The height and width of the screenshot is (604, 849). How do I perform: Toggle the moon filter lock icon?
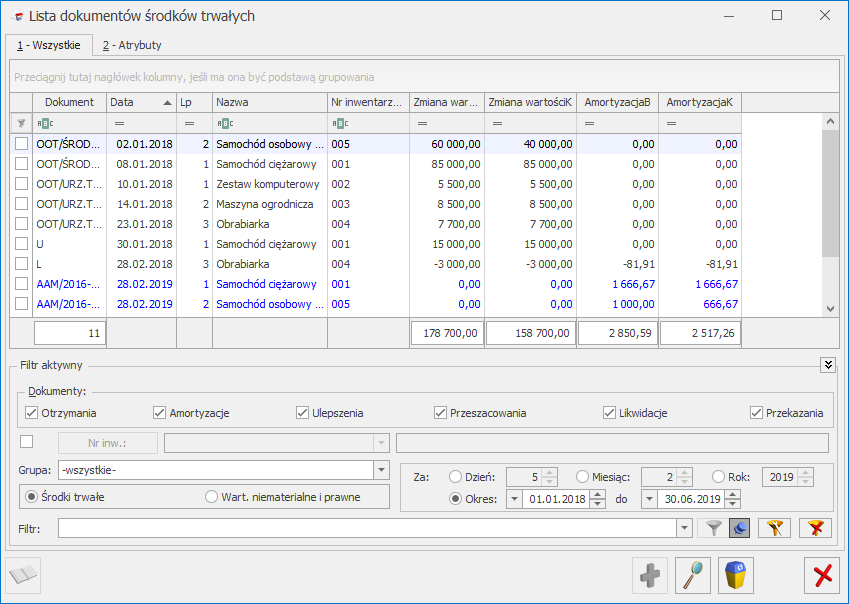coord(740,528)
